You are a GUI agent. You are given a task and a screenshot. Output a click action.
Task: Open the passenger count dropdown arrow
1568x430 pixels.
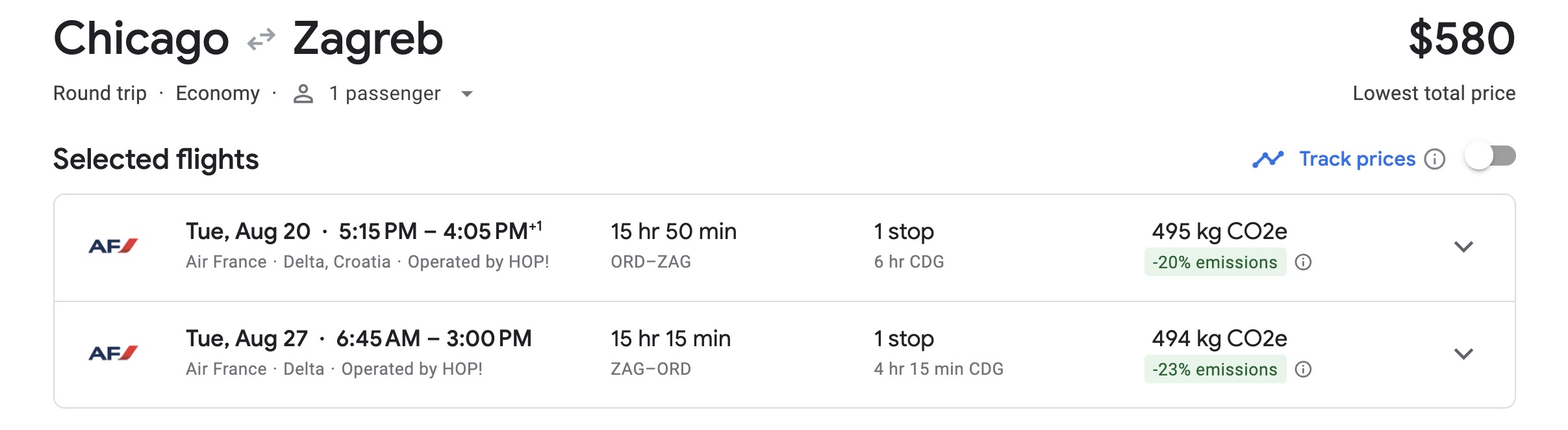point(466,94)
